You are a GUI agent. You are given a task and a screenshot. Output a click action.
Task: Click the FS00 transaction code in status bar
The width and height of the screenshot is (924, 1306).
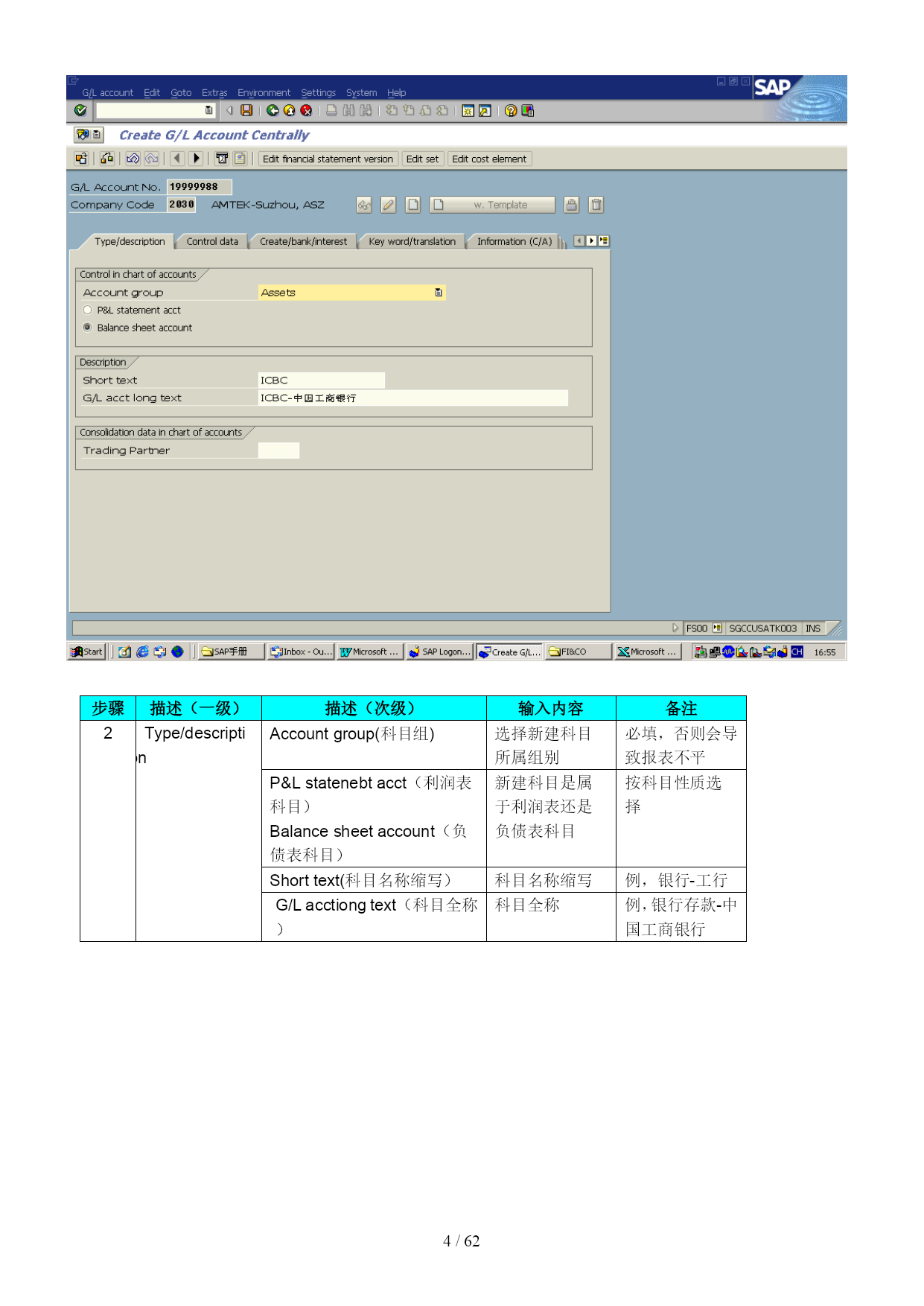(x=697, y=628)
